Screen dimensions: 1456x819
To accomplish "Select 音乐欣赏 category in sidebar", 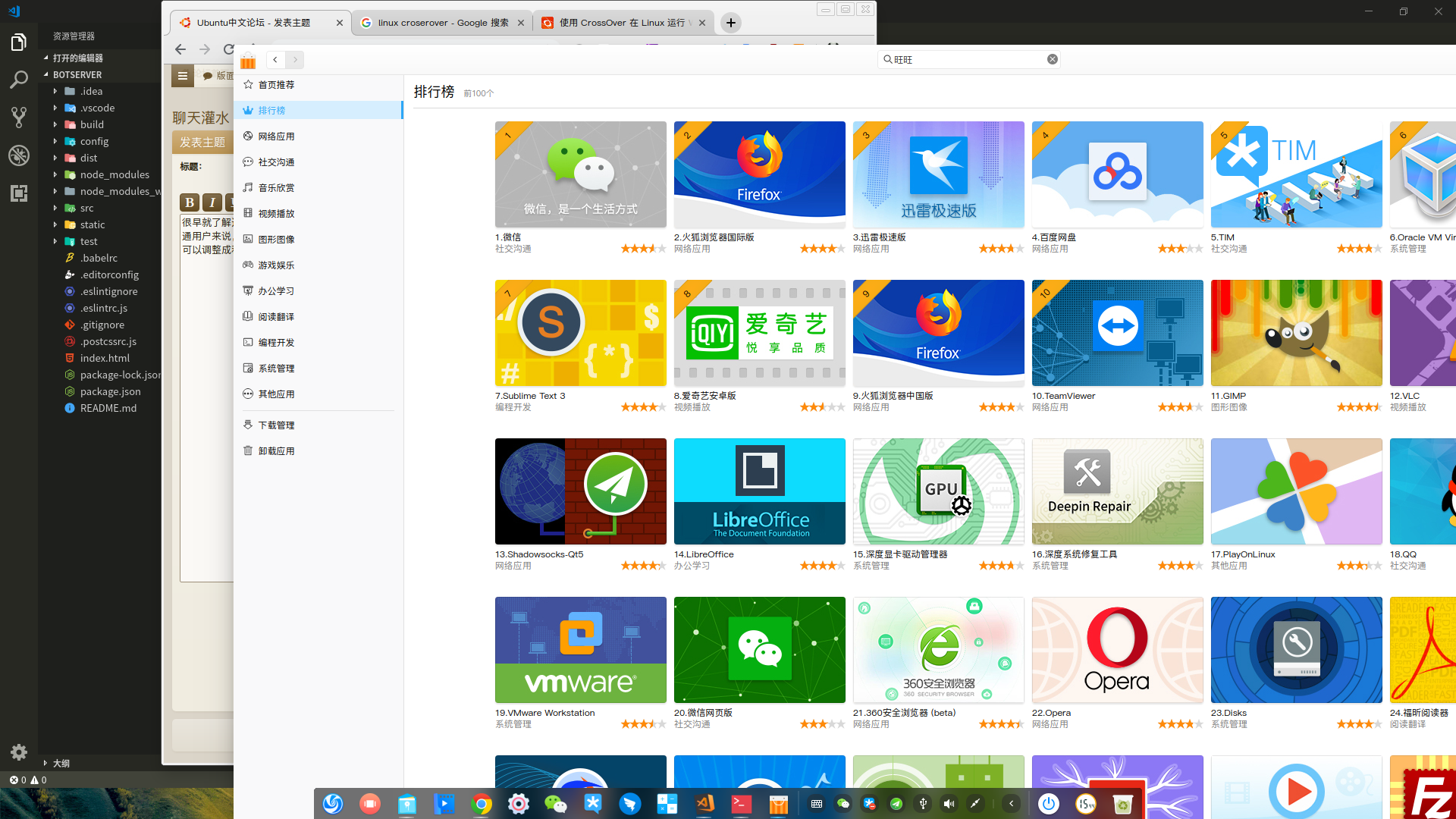I will point(318,188).
